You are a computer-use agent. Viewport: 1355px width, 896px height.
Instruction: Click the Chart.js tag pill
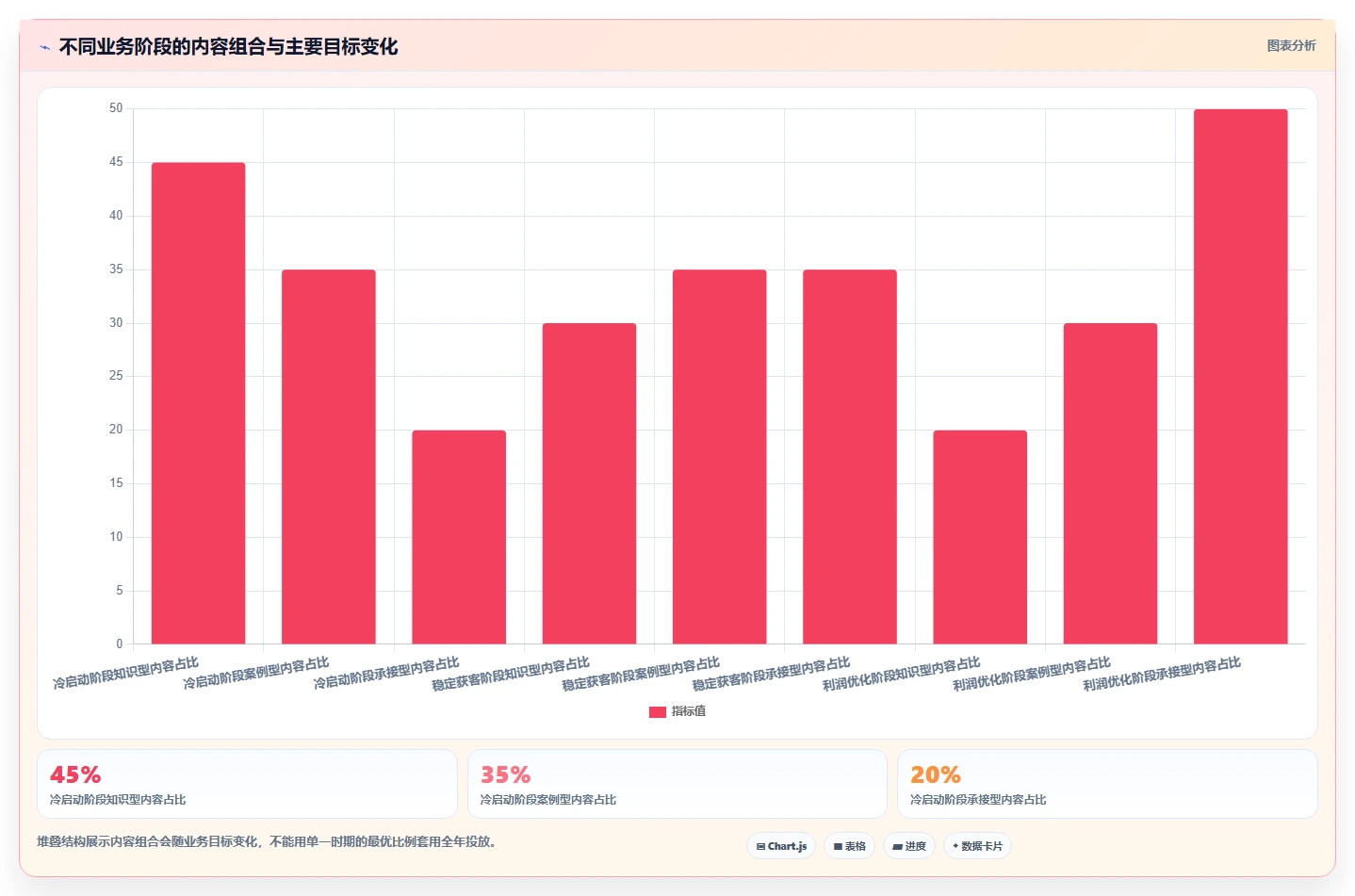[x=781, y=846]
